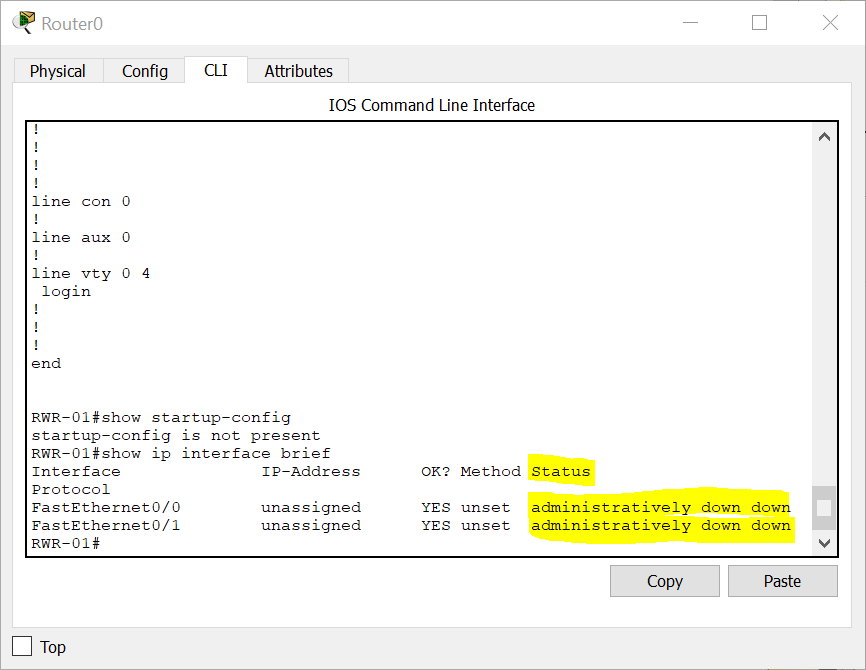Switch to the Physical tab
This screenshot has width=866, height=670.
click(x=57, y=71)
